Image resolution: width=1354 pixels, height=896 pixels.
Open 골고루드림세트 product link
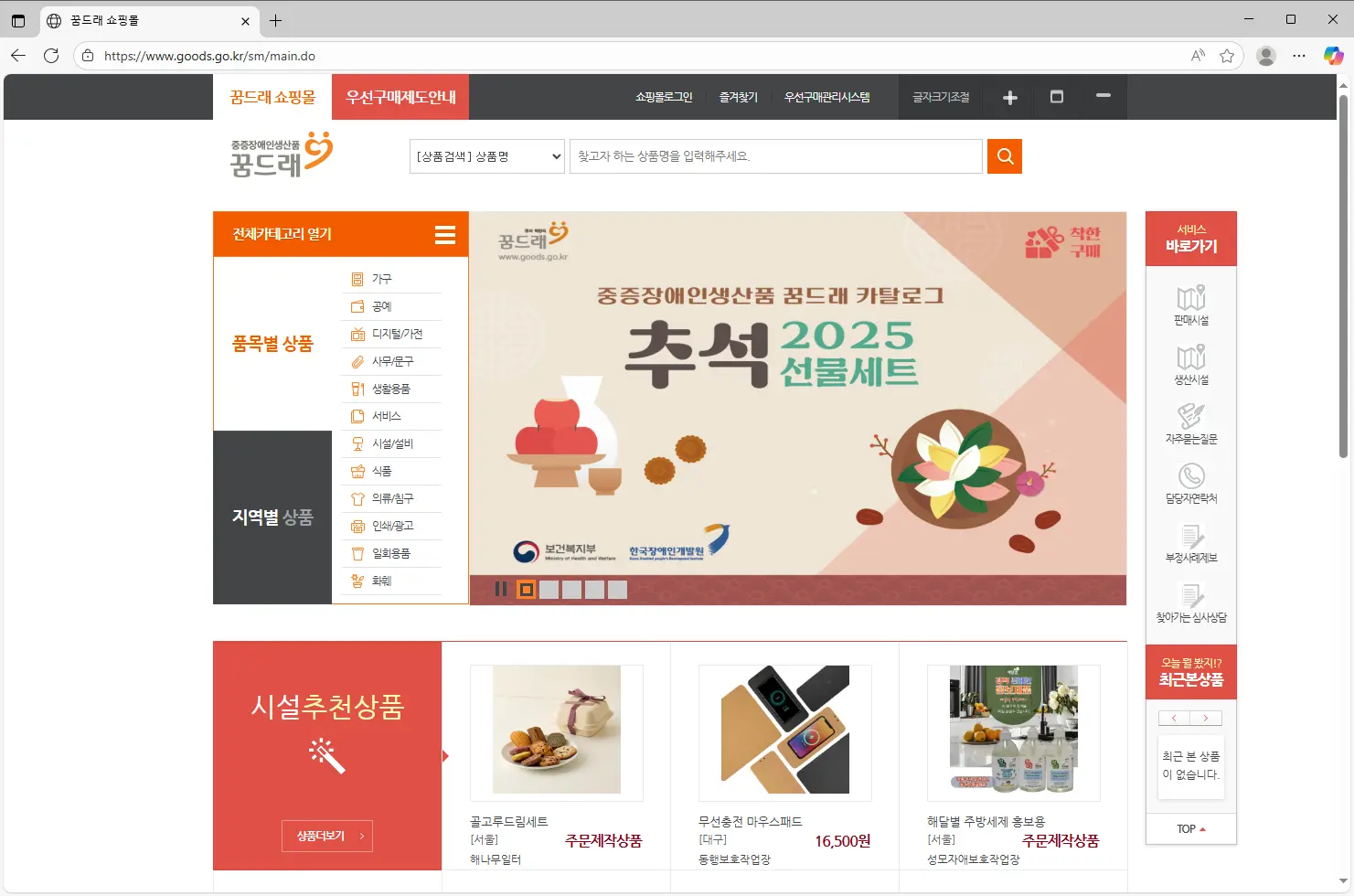click(x=509, y=822)
